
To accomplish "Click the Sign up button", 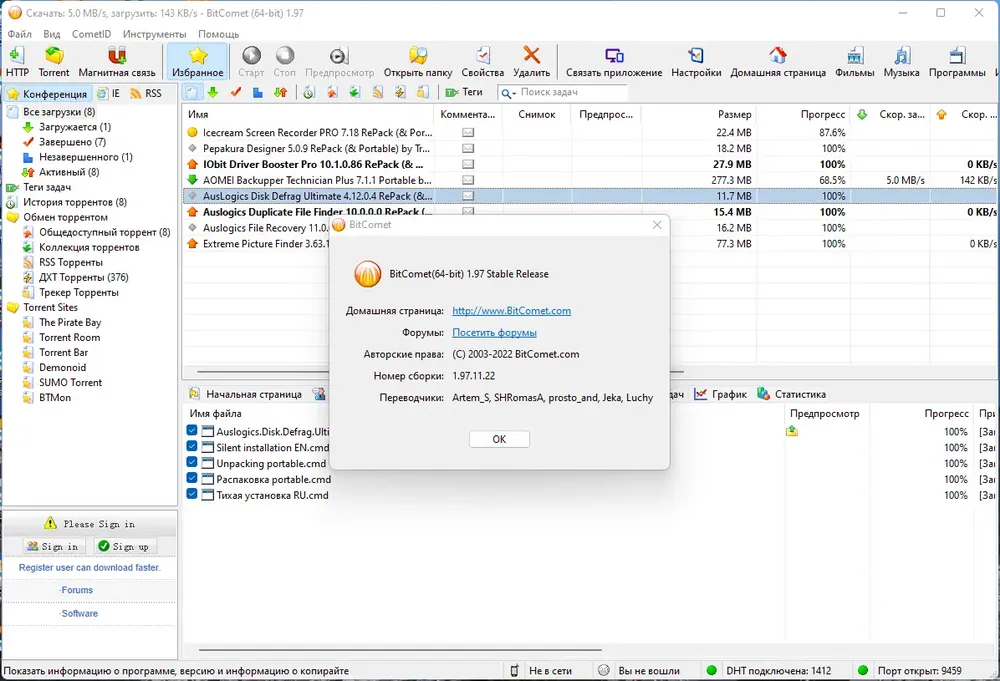I will tap(124, 546).
